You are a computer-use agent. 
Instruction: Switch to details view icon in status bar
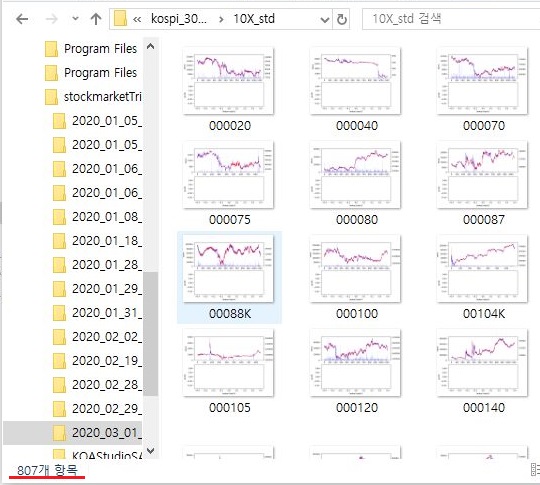coord(536,470)
